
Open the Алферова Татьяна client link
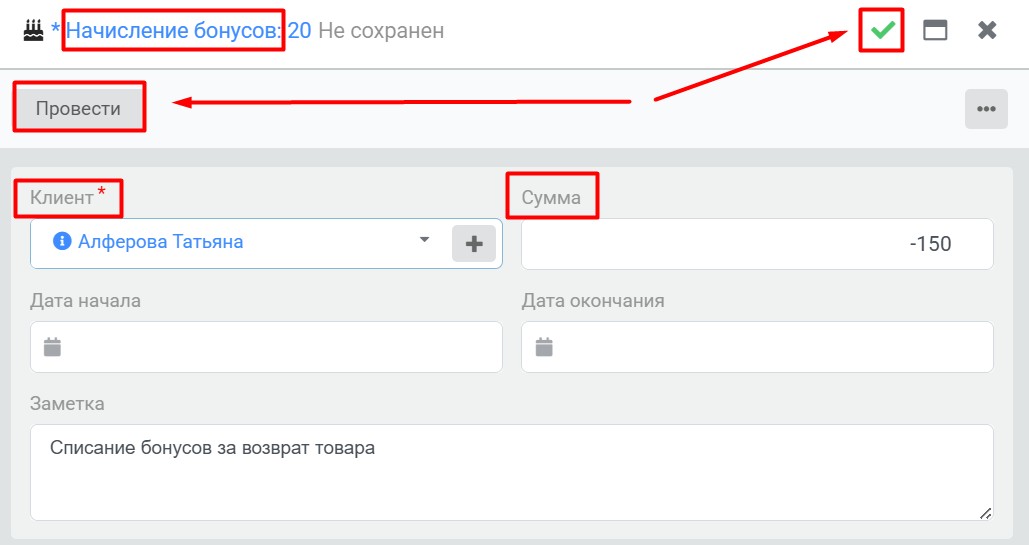(161, 242)
